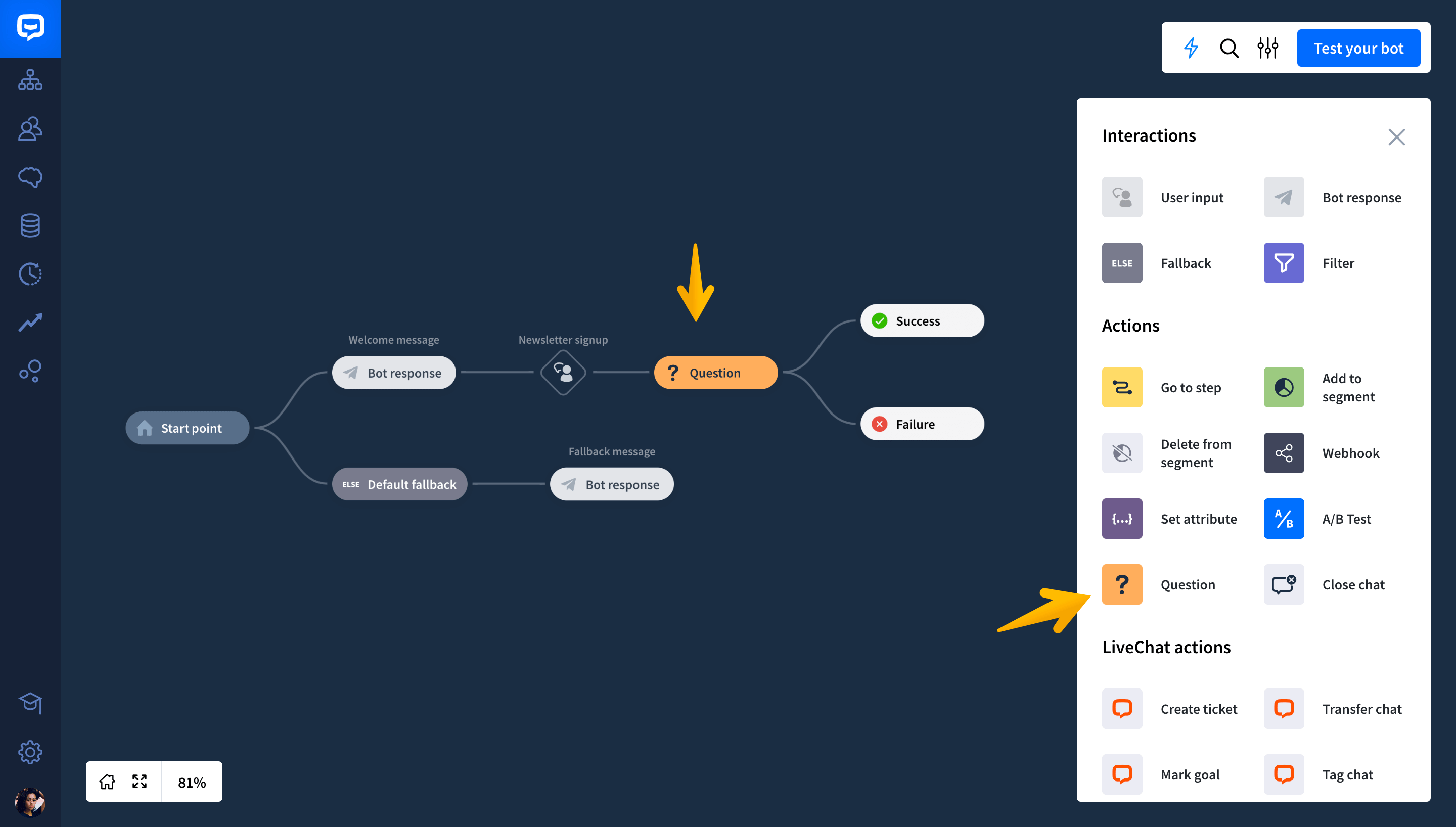Select the orange Question node on canvas

tap(715, 373)
